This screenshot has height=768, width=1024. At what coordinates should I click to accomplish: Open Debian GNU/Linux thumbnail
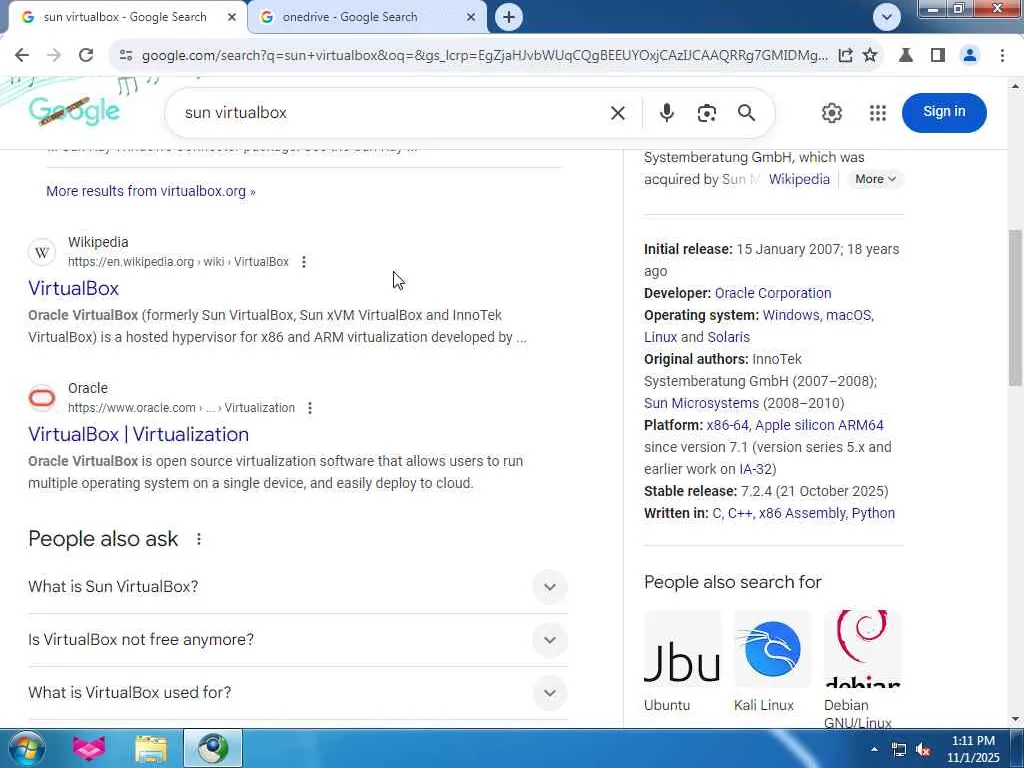click(863, 648)
